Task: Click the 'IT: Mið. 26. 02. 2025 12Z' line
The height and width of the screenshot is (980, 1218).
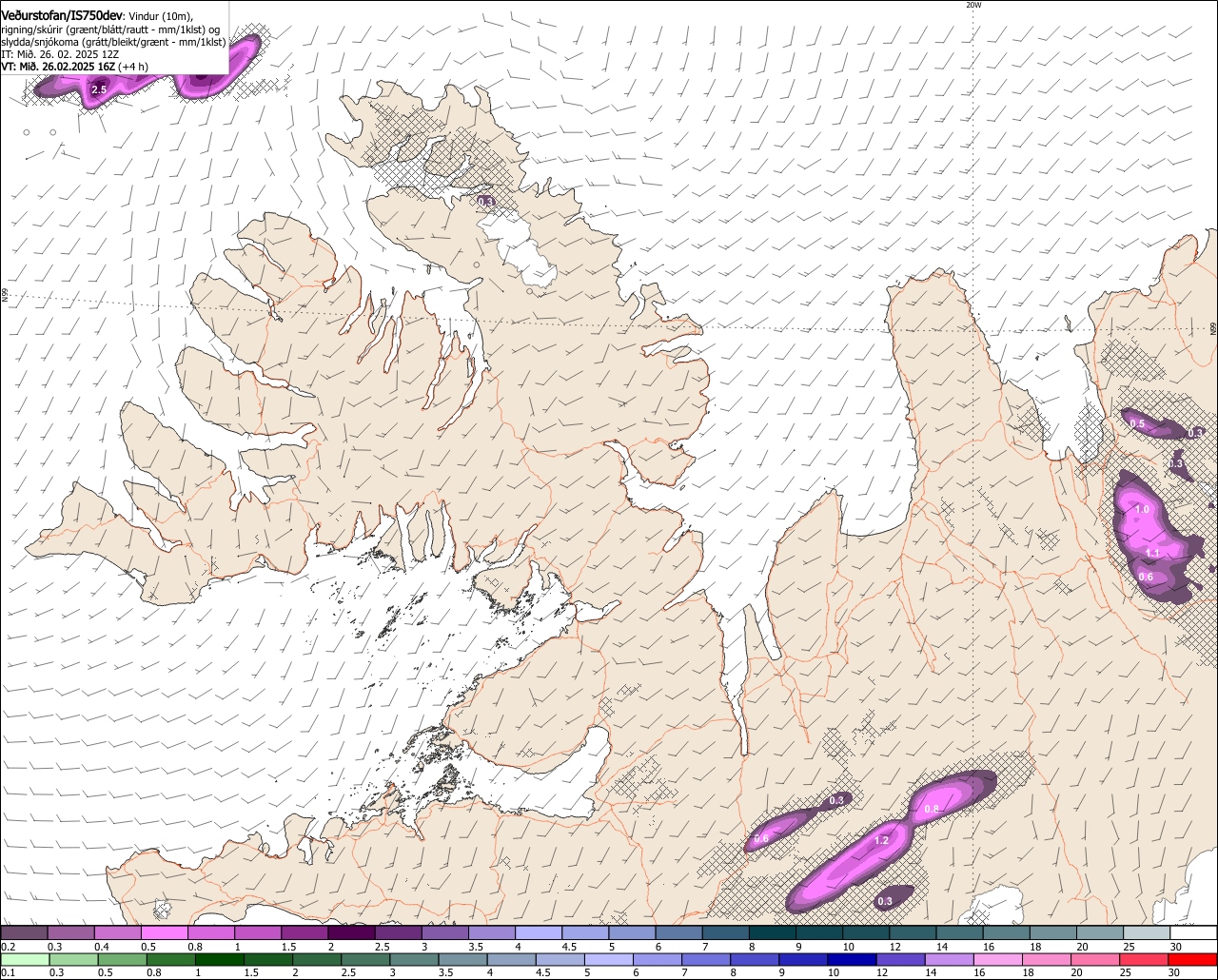Action: [x=59, y=54]
